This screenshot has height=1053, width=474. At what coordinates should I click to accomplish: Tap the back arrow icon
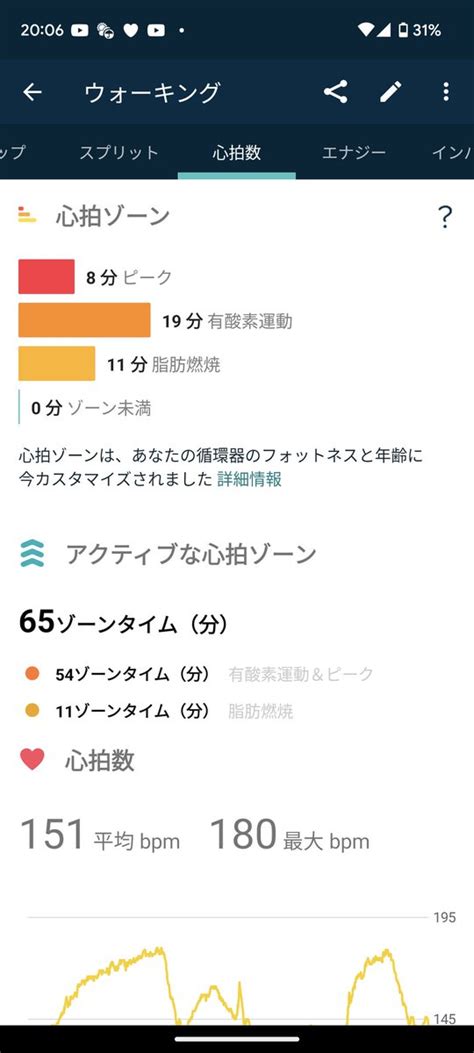(x=32, y=92)
